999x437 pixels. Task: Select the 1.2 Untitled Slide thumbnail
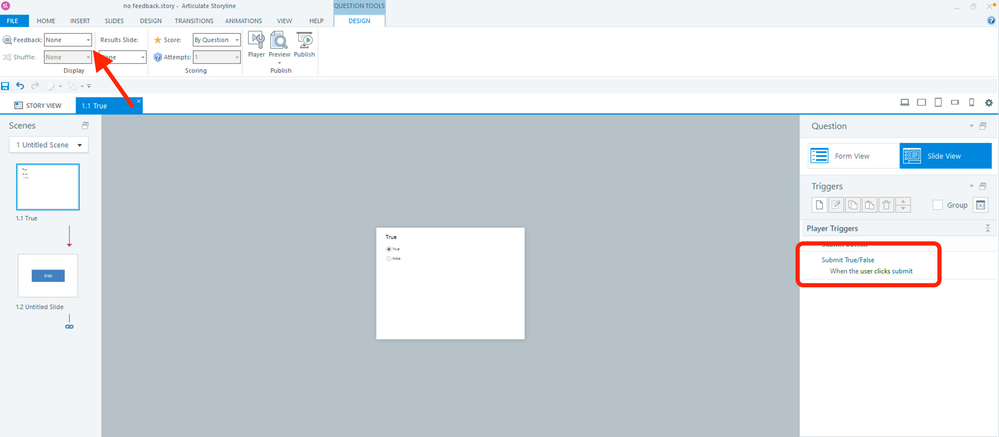(48, 275)
